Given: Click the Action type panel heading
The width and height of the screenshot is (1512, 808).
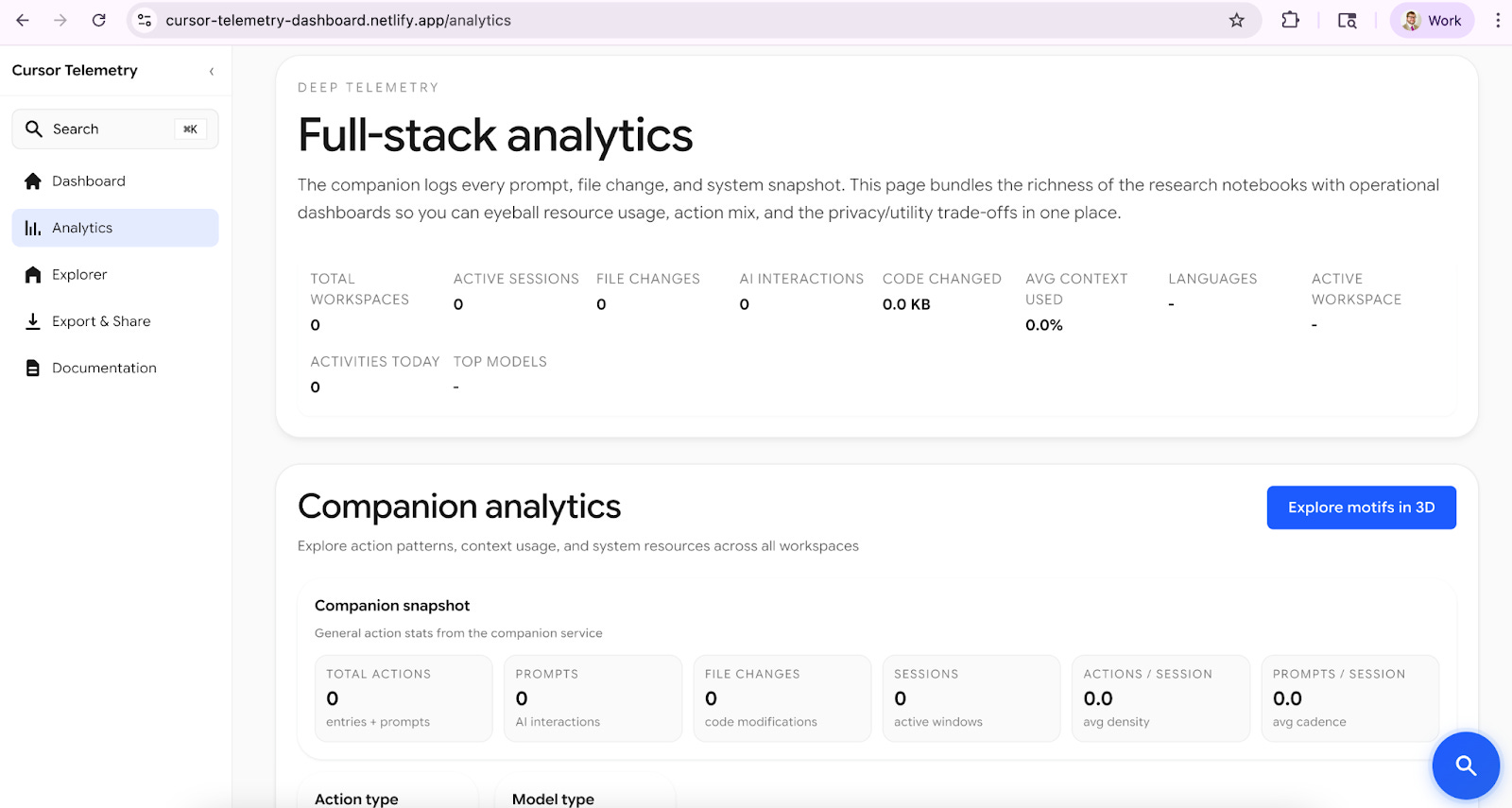Looking at the screenshot, I should pos(356,799).
